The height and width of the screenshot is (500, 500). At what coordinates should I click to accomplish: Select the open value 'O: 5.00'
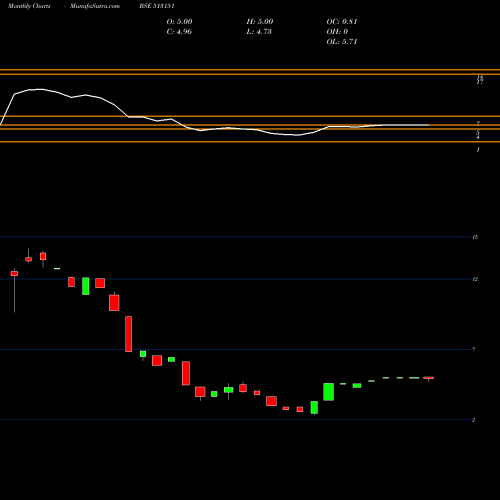click(x=179, y=22)
